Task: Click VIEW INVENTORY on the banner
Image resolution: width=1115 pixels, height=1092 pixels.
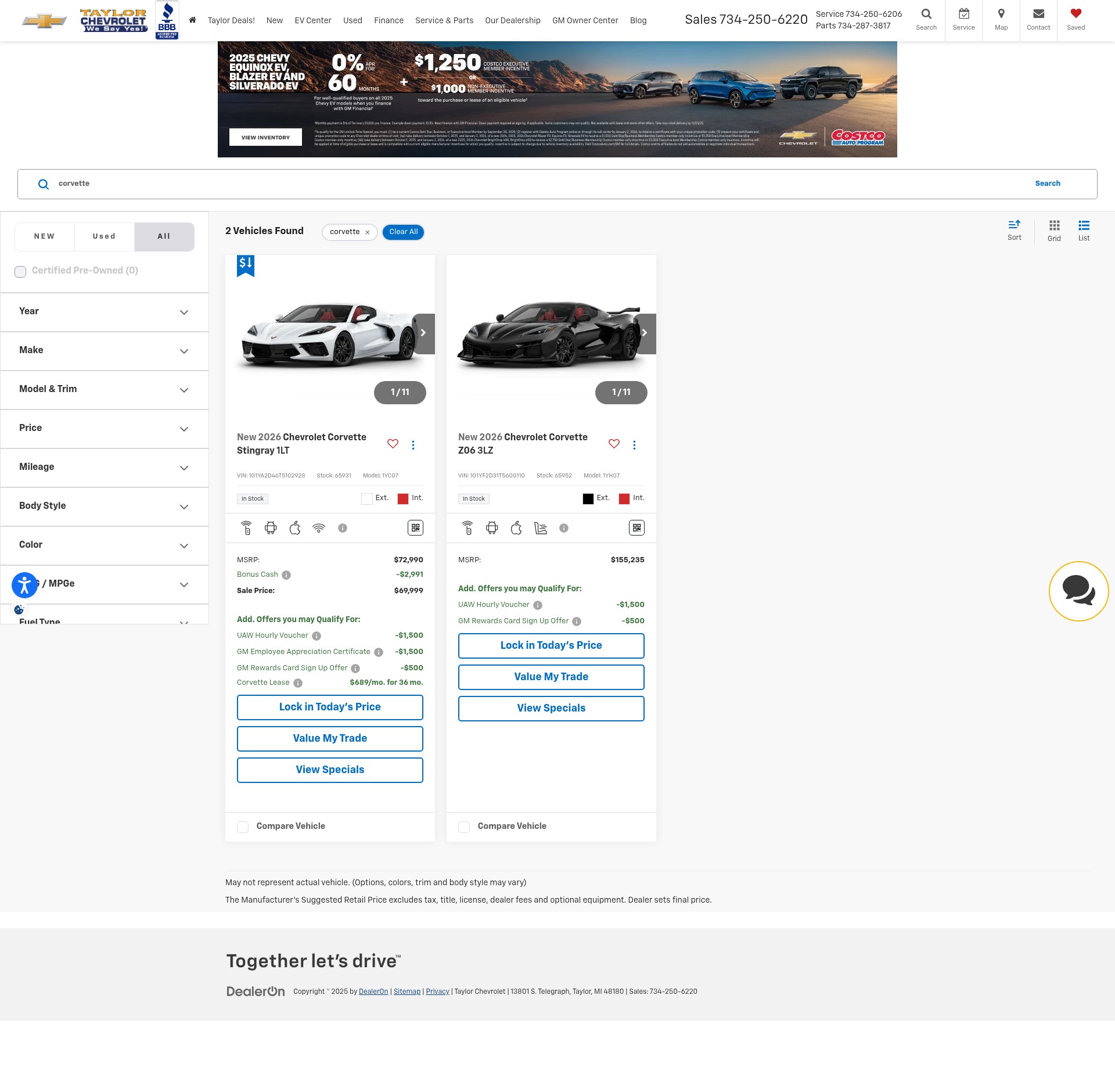Action: coord(265,137)
